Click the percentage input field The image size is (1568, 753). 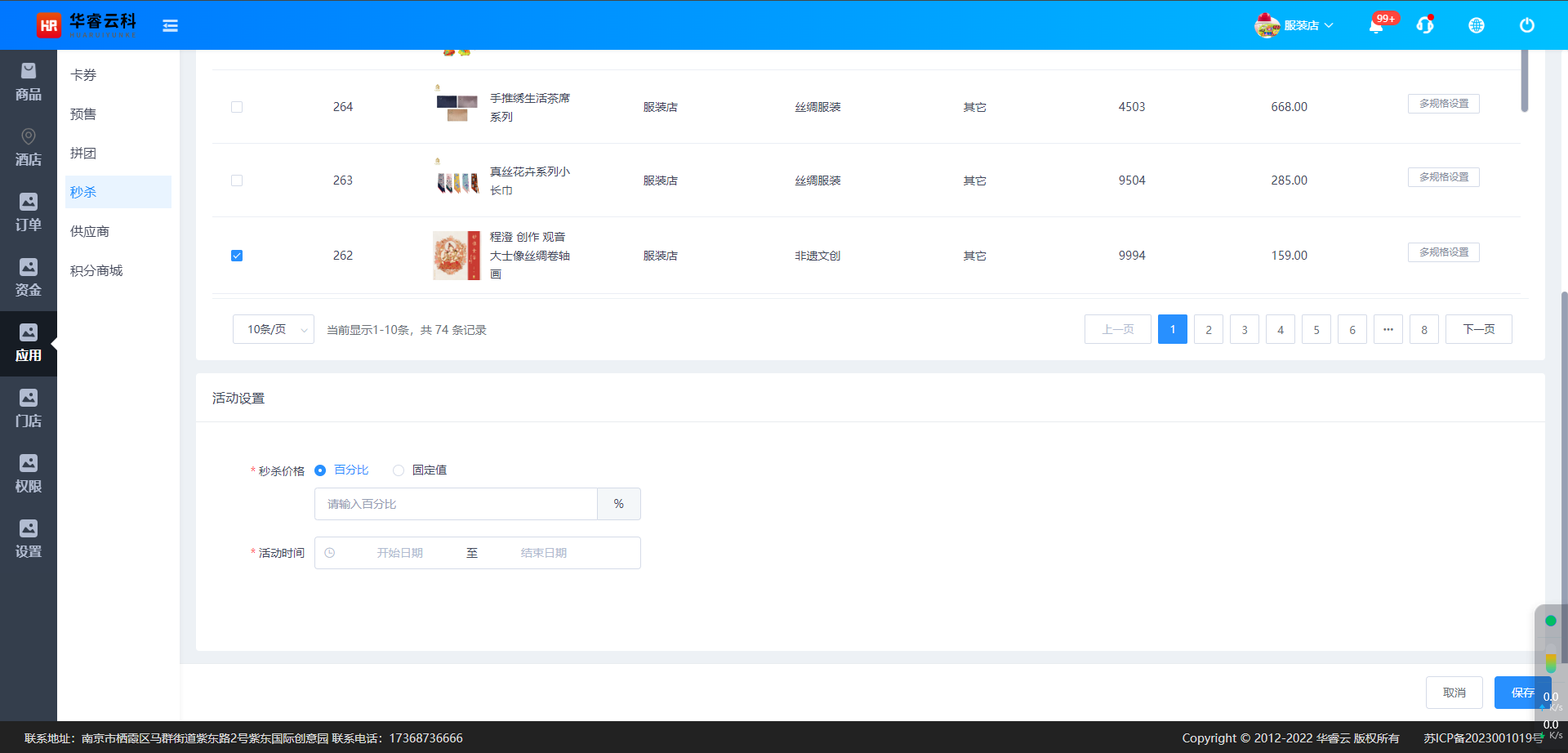coord(456,504)
